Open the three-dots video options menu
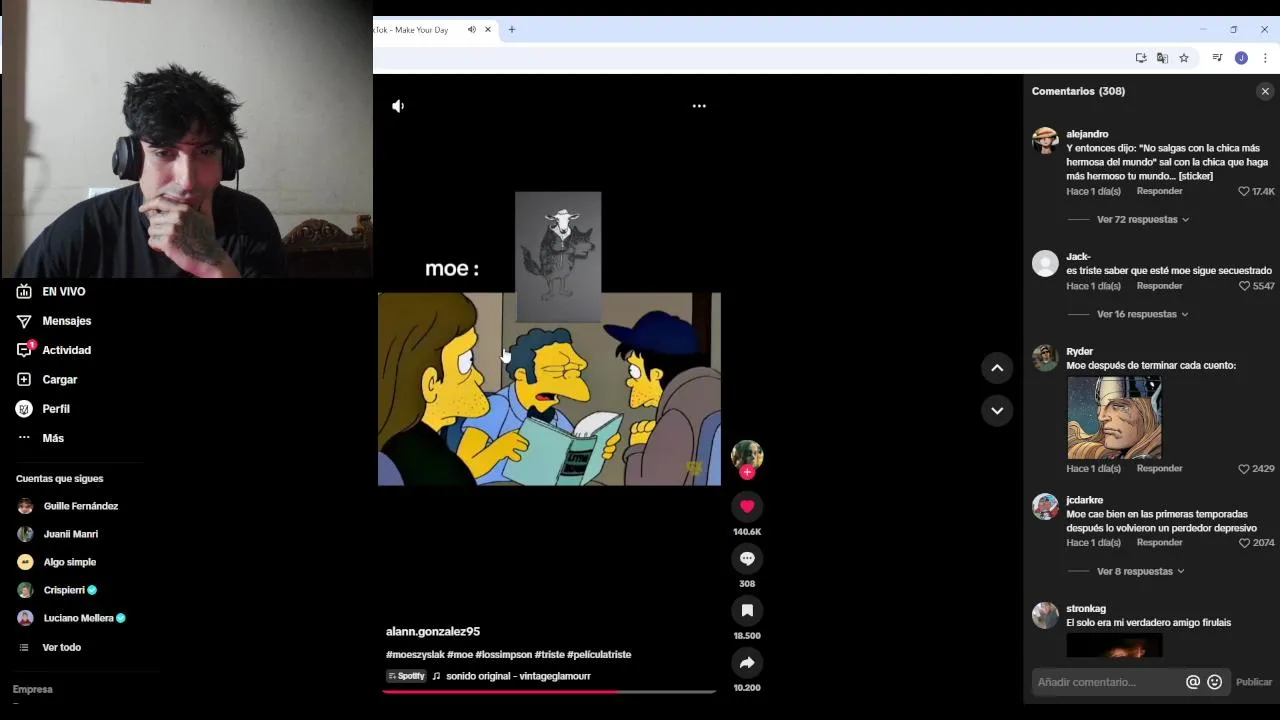Screen dimensions: 1280x720 [x=699, y=106]
